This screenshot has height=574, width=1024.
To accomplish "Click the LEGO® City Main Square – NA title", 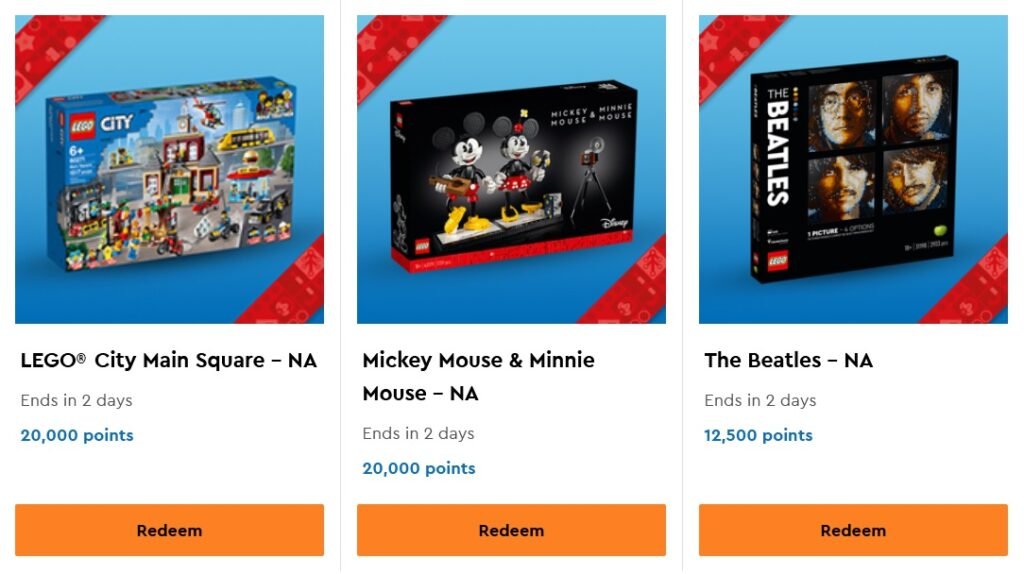I will click(168, 361).
